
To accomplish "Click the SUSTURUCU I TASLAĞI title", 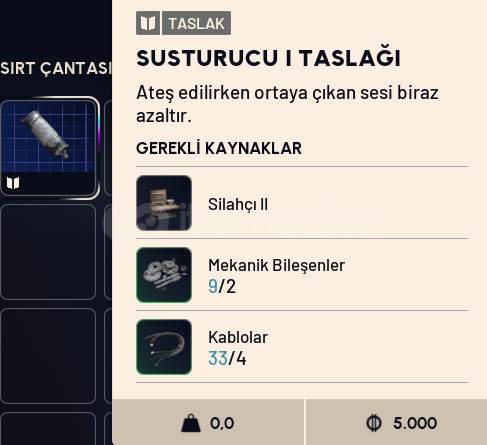I will pos(268,58).
